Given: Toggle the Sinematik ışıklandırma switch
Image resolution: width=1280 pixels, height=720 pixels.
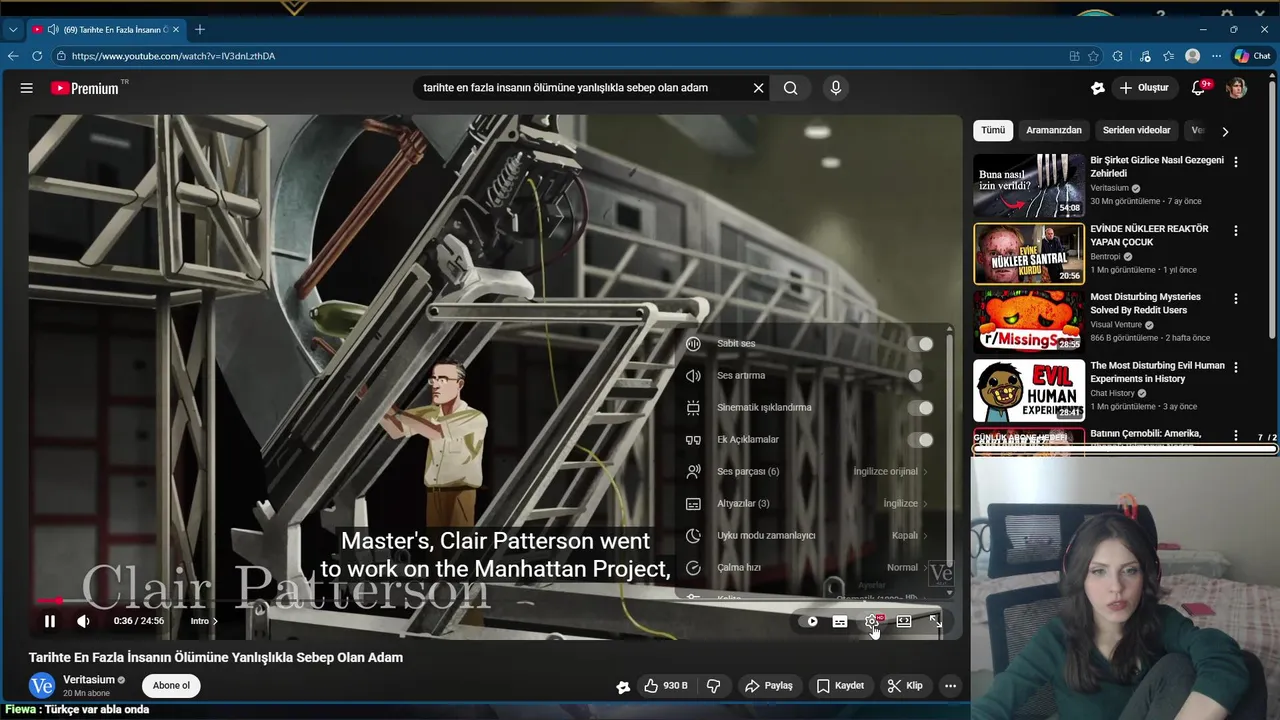Looking at the screenshot, I should pyautogui.click(x=920, y=408).
